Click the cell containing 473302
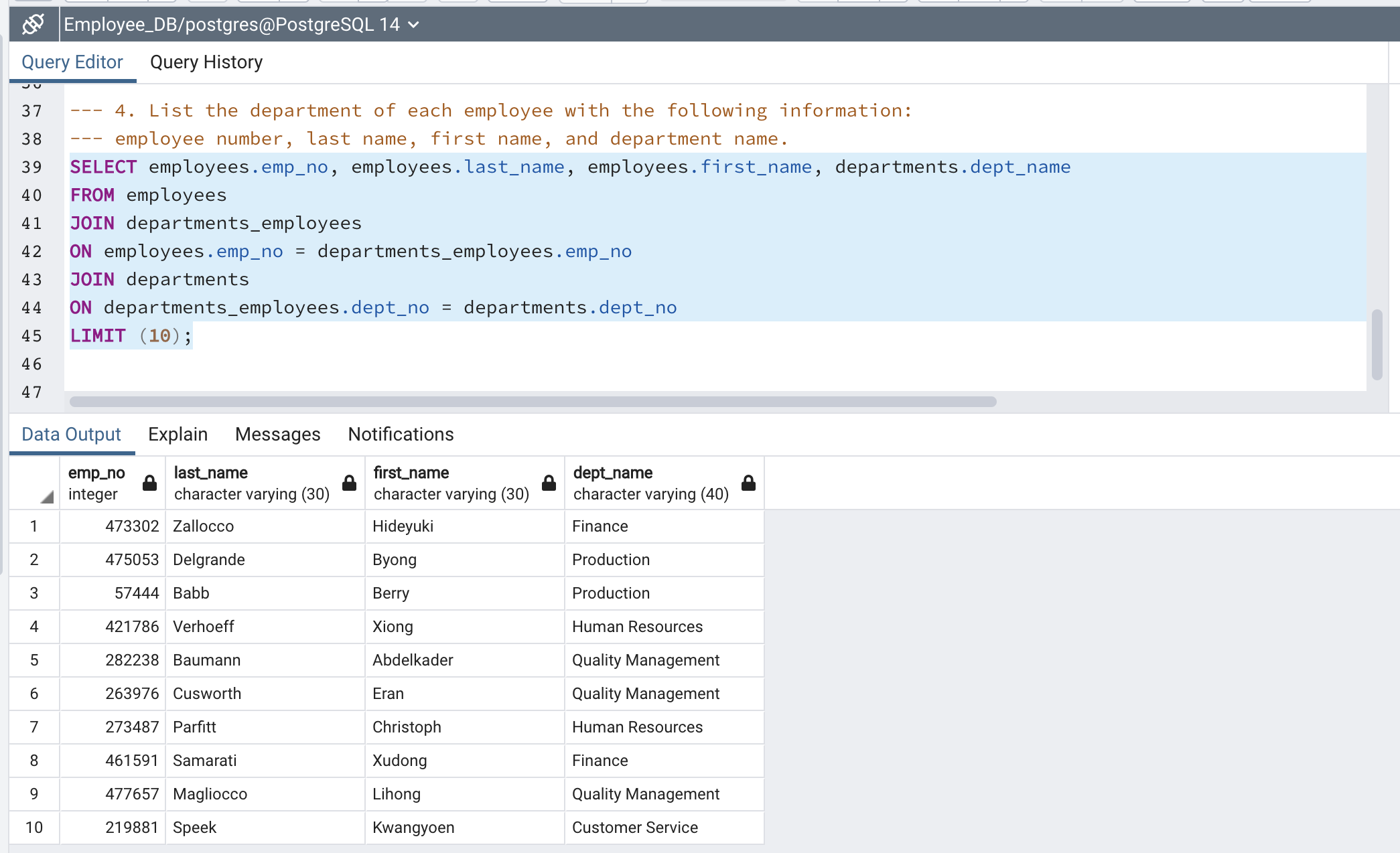Image resolution: width=1400 pixels, height=853 pixels. [x=113, y=526]
